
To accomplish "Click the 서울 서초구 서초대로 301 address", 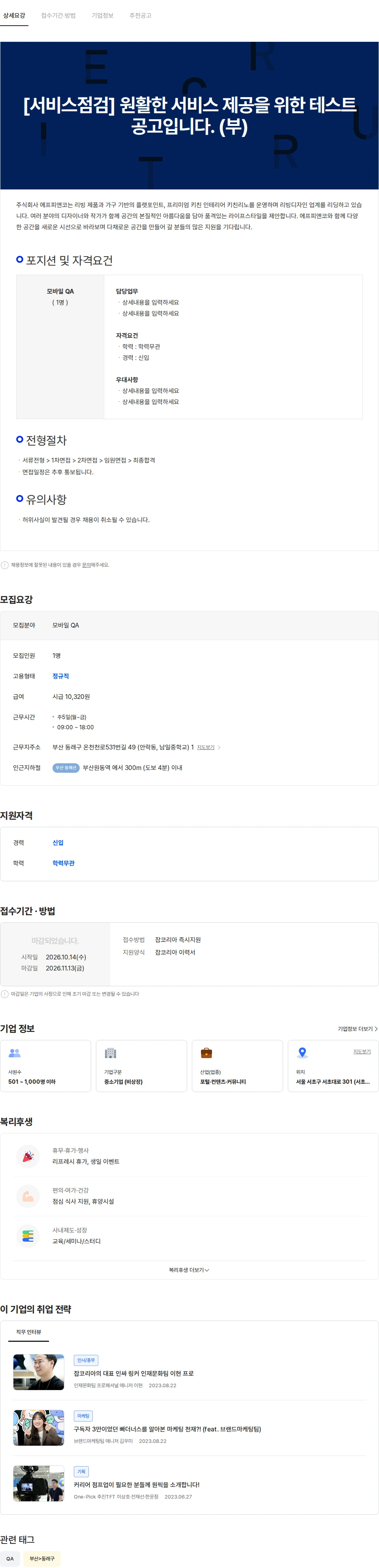I will point(333,1082).
